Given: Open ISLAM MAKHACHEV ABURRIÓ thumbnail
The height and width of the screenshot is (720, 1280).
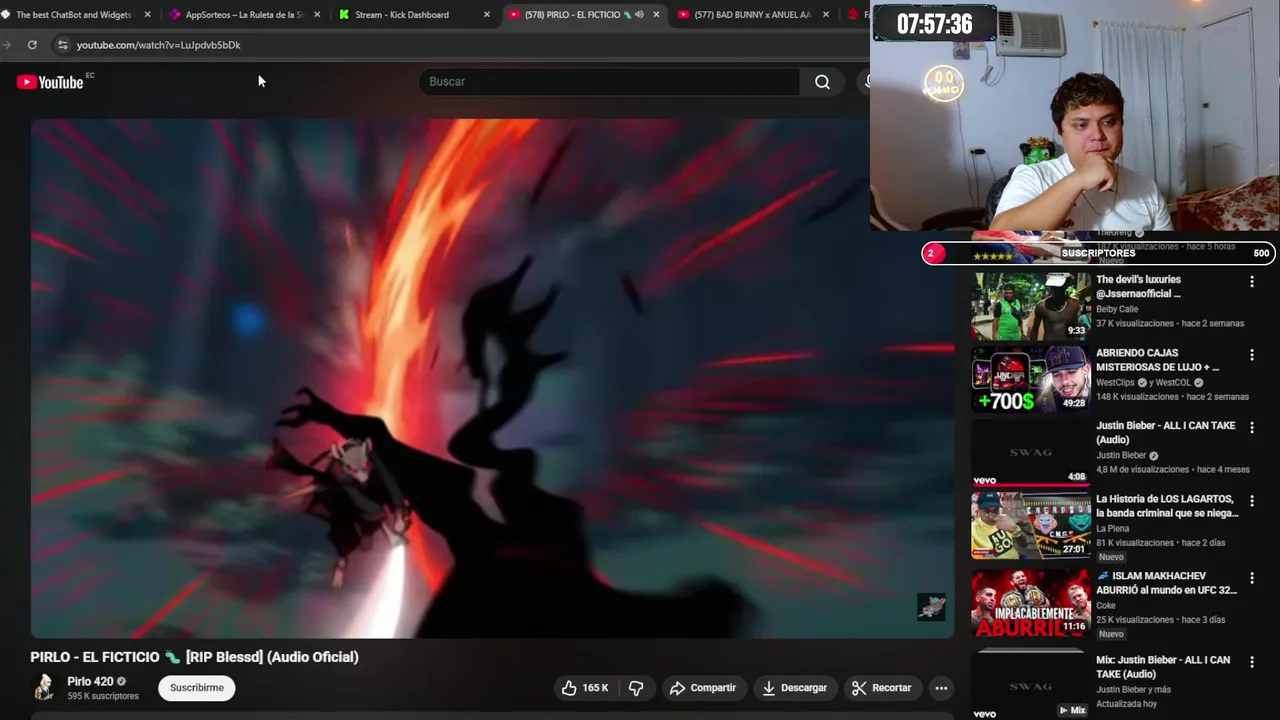Looking at the screenshot, I should point(1031,603).
